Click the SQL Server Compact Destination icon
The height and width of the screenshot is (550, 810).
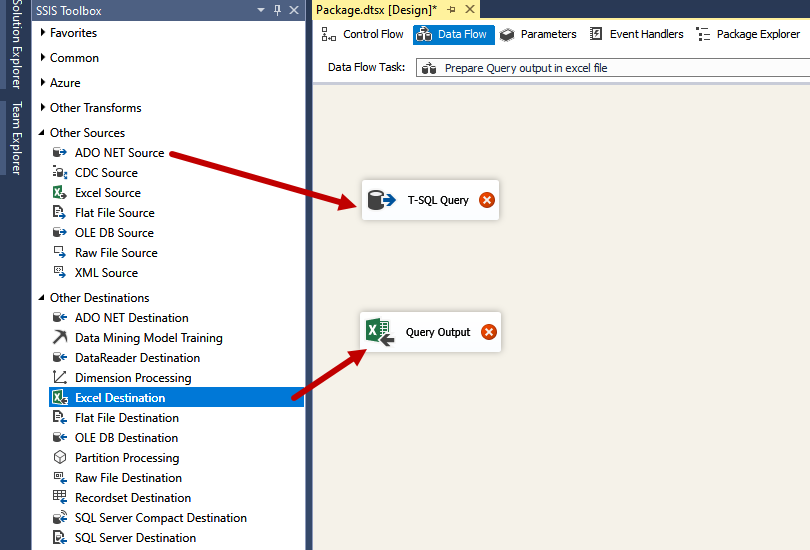pos(60,517)
